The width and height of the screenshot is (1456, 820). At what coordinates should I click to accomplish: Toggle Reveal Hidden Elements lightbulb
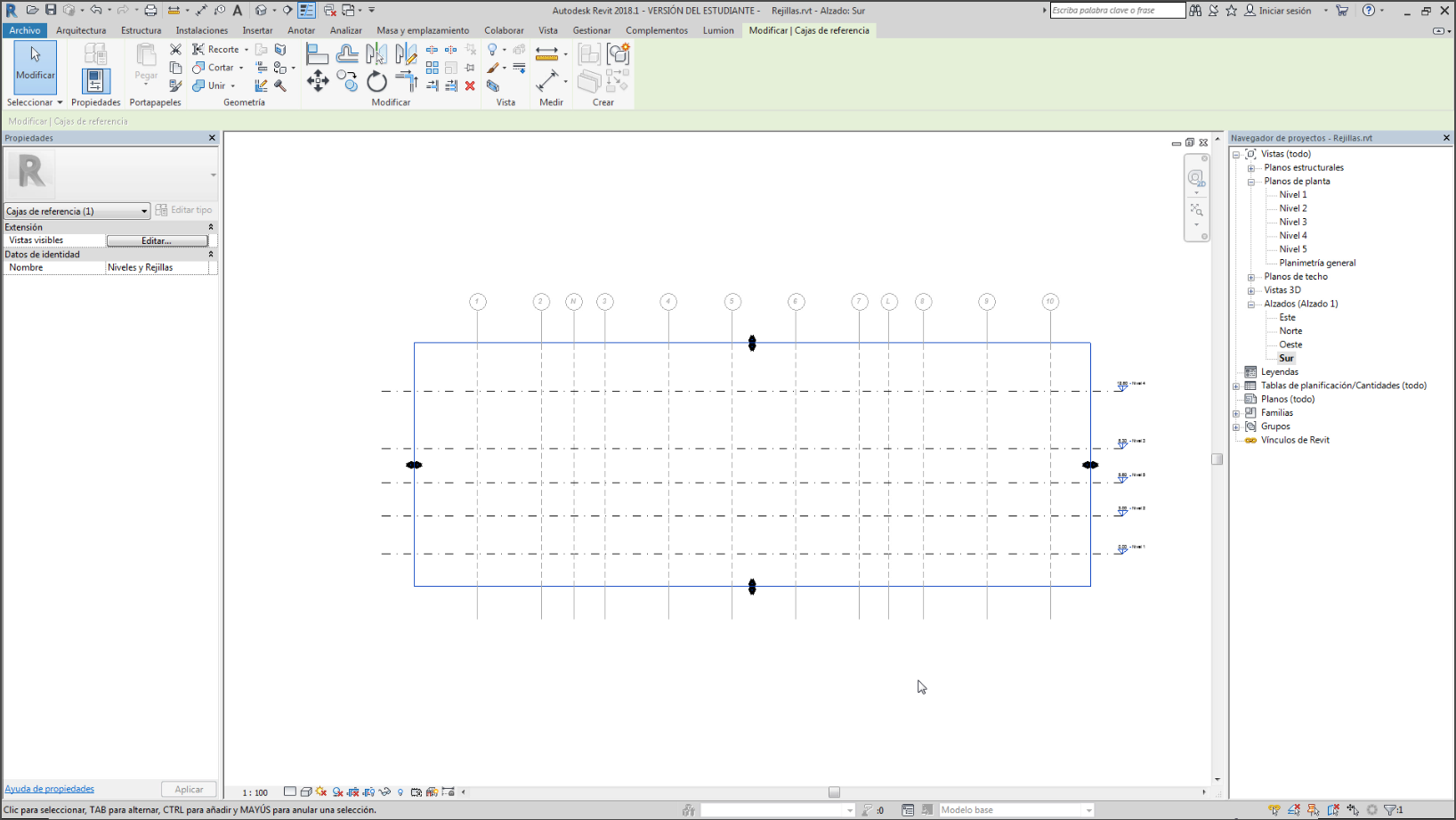pos(400,792)
